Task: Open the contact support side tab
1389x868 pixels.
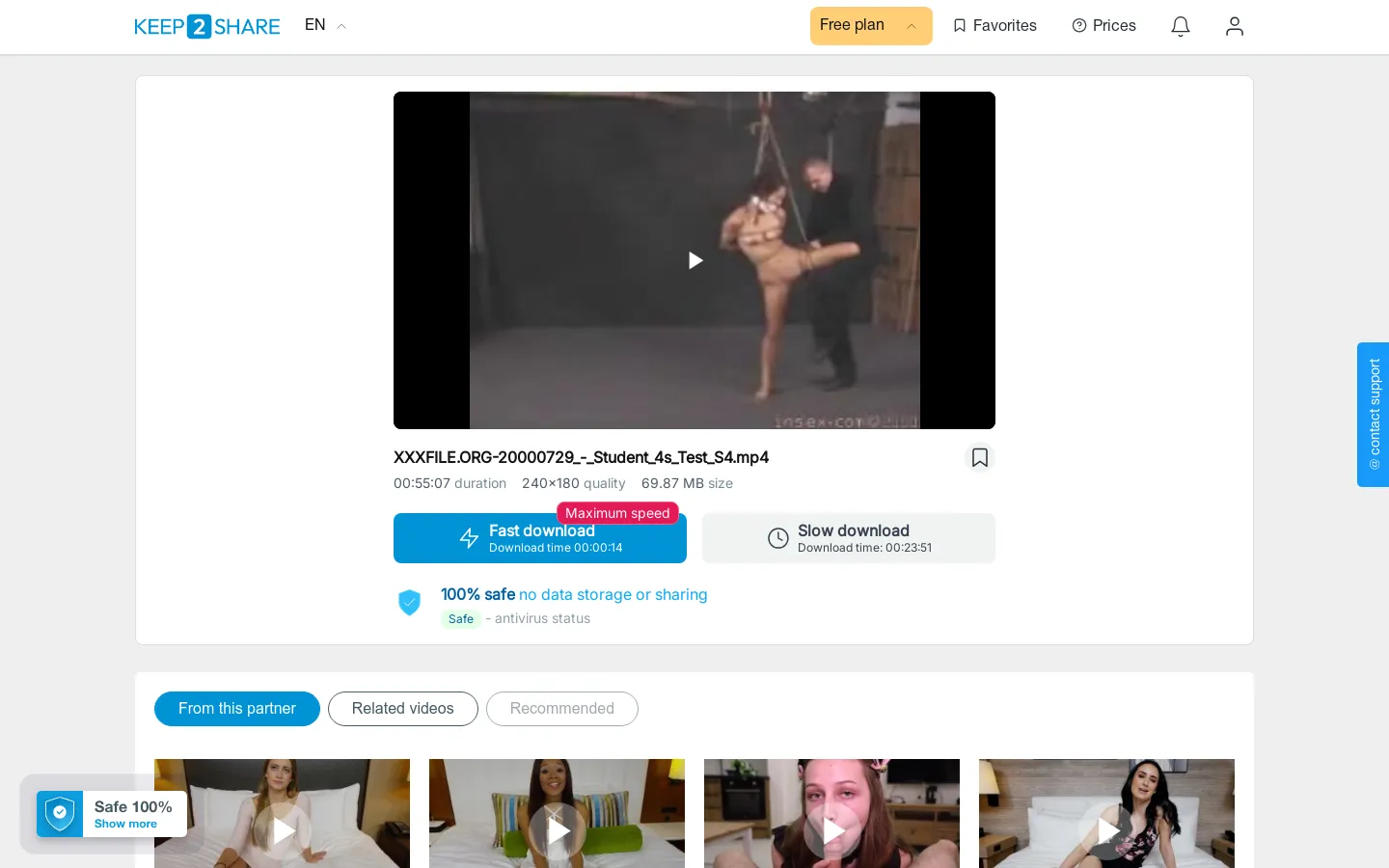Action: [x=1374, y=415]
